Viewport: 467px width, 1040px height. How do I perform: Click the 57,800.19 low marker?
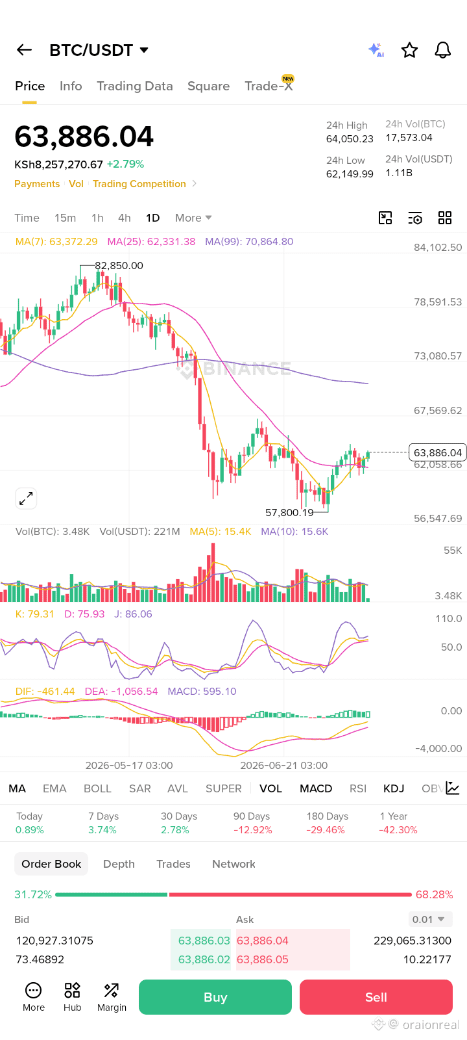point(289,512)
